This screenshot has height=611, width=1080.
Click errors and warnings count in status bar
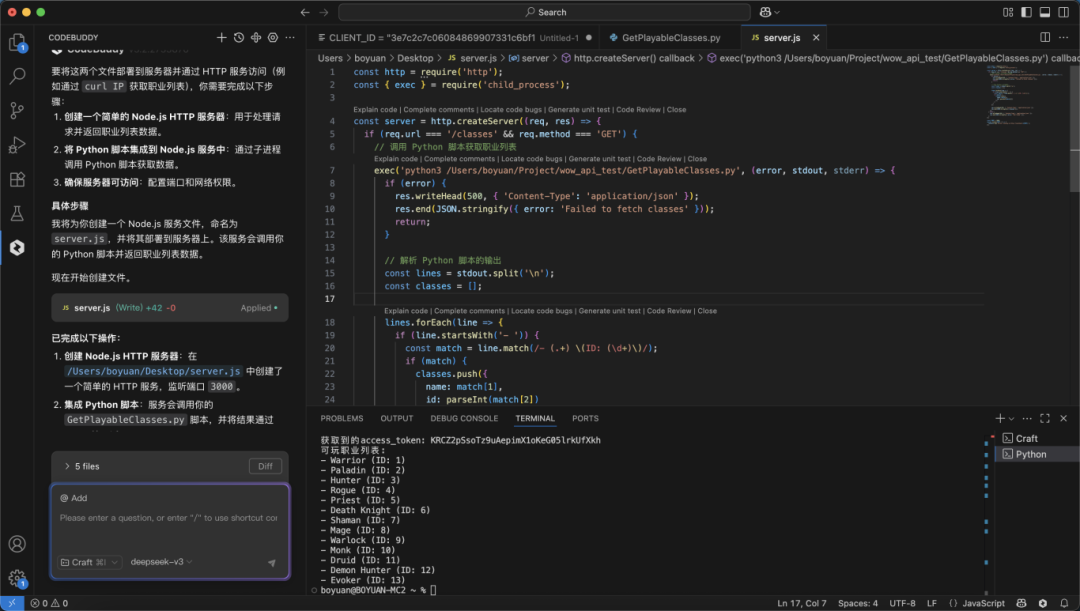pos(49,603)
